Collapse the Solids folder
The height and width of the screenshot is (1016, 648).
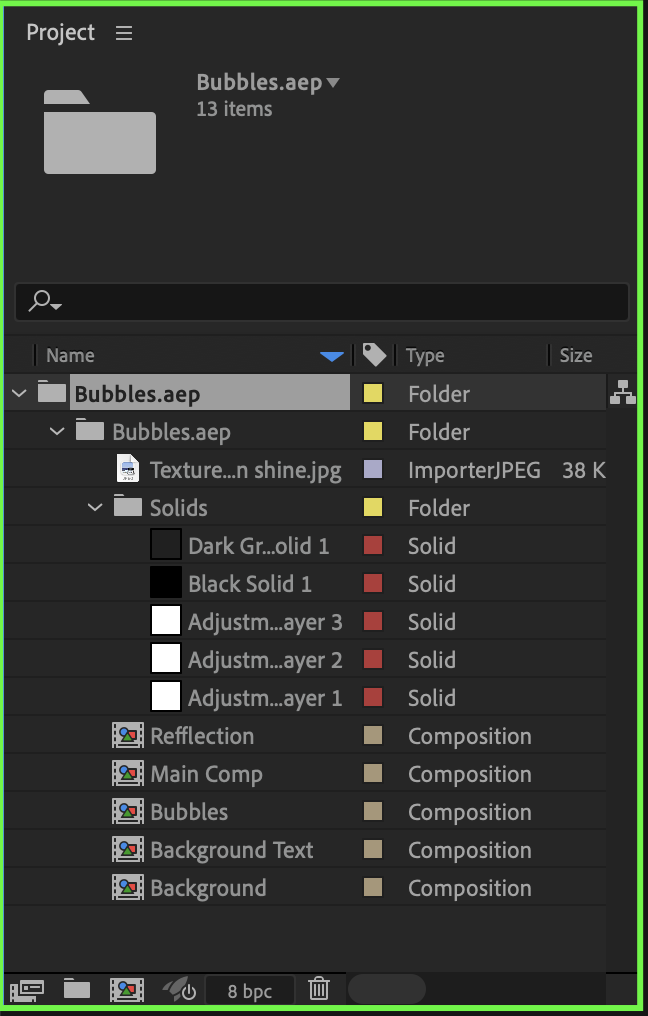pos(95,508)
